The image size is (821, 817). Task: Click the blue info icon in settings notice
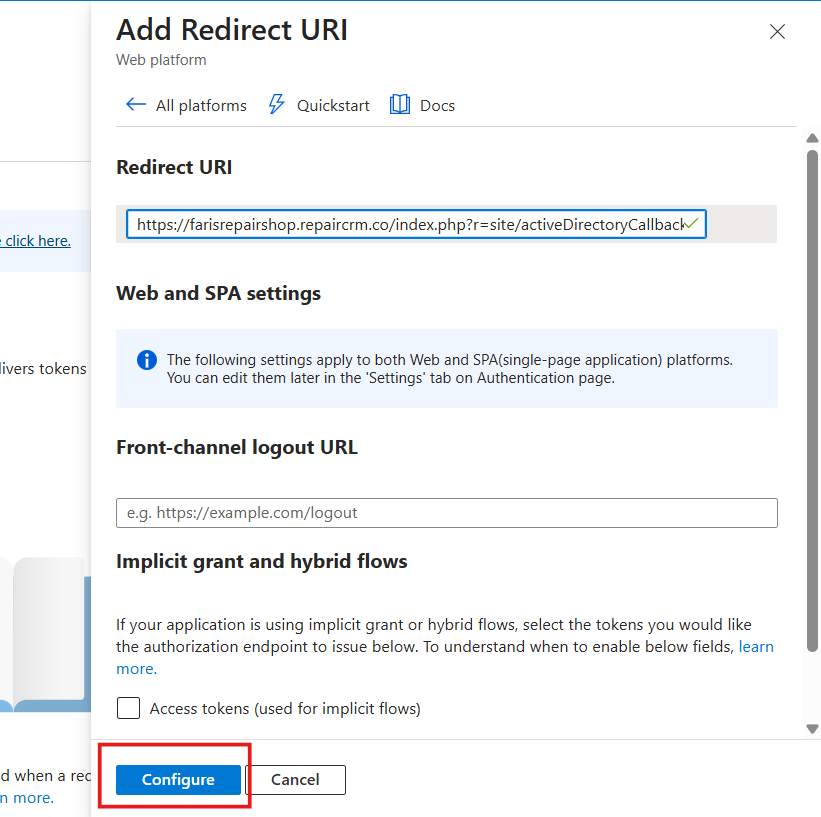[x=147, y=360]
